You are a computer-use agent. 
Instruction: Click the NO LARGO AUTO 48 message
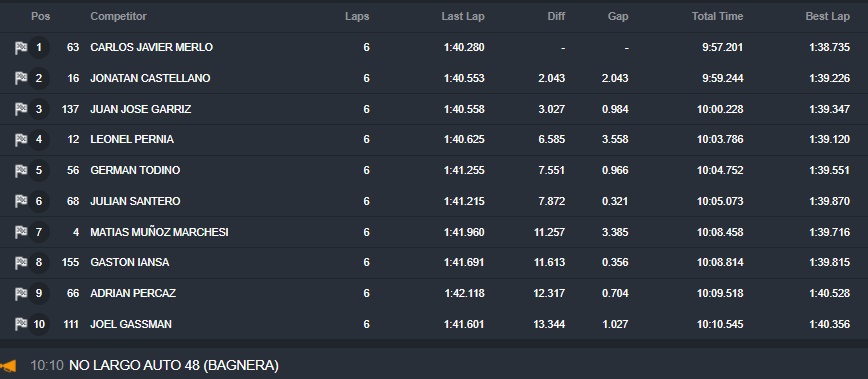pyautogui.click(x=174, y=366)
